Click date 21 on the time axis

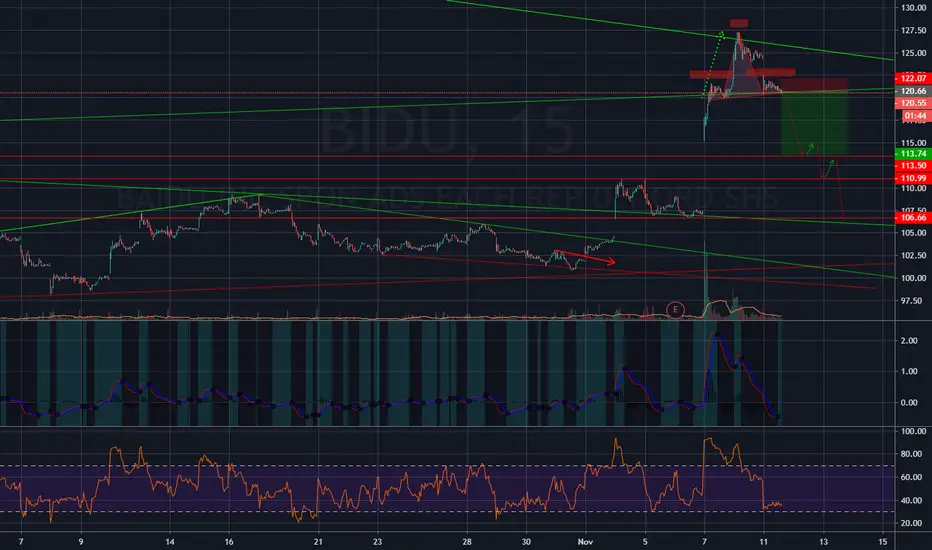319,542
